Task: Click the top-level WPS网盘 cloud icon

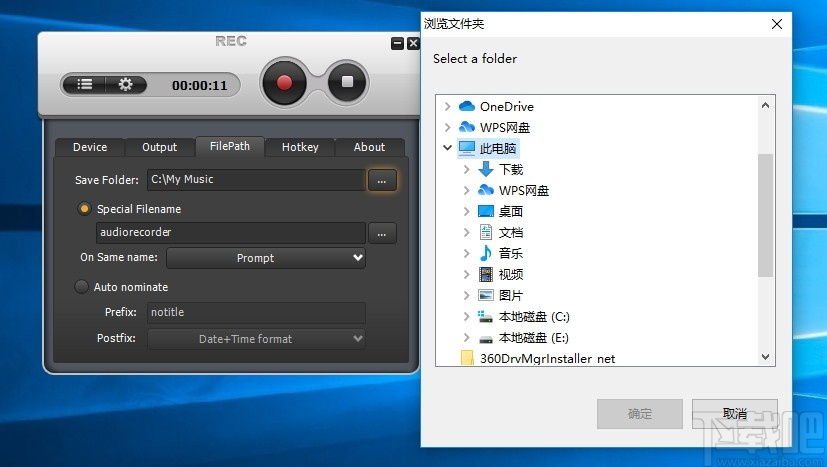Action: click(467, 127)
